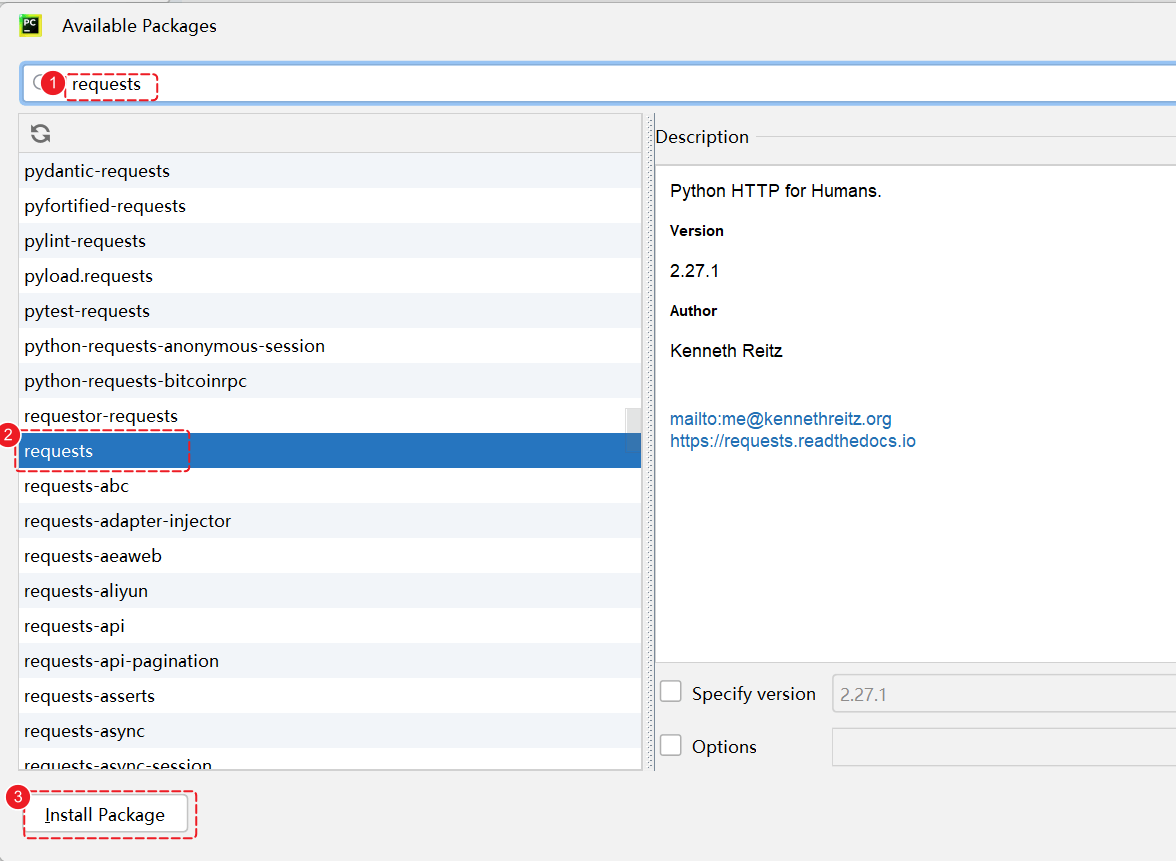The height and width of the screenshot is (861, 1176).
Task: Open the https://requests.readthedocs.io link
Action: coord(793,440)
